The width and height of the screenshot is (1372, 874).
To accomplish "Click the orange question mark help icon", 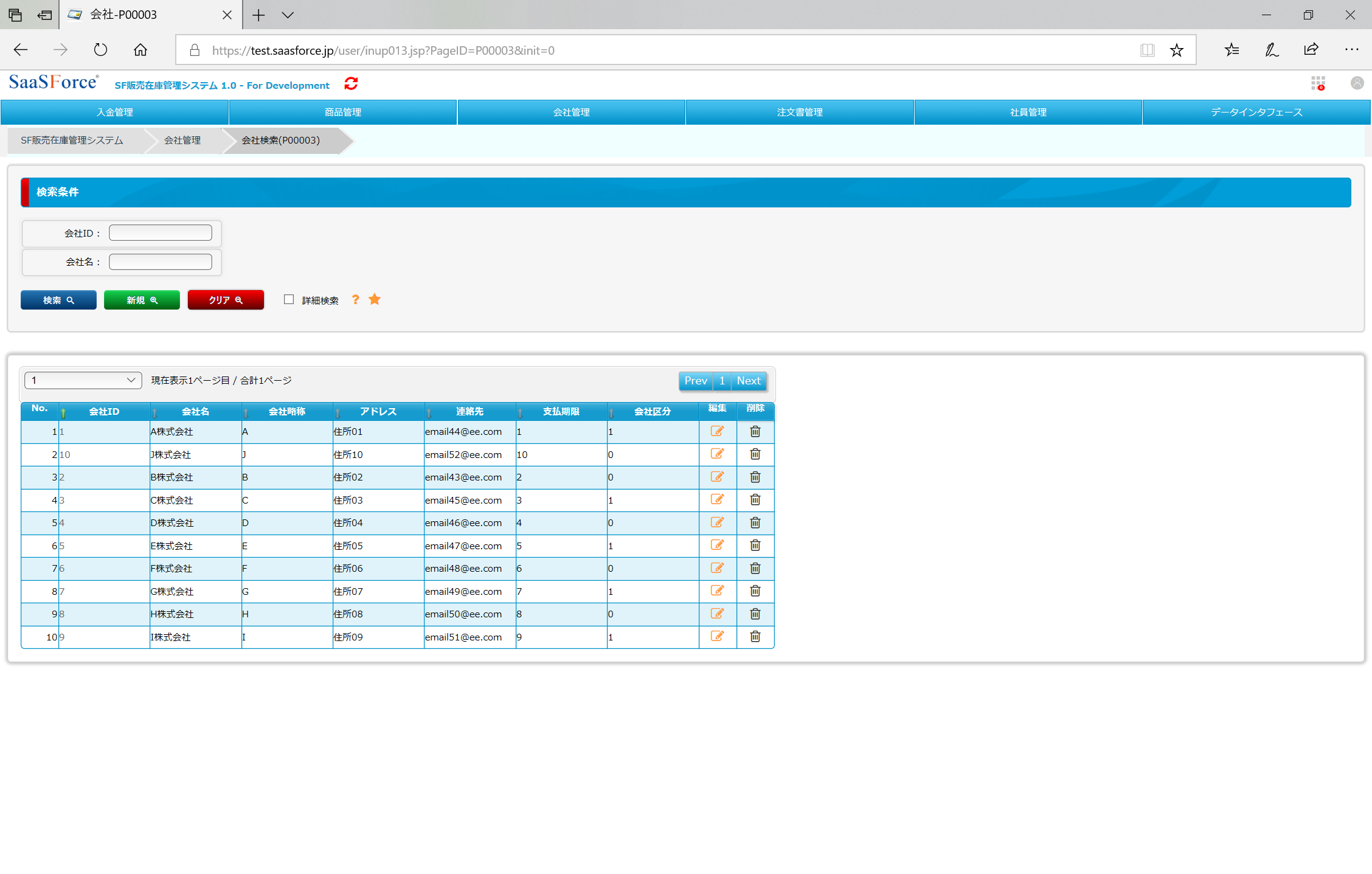I will (x=356, y=300).
